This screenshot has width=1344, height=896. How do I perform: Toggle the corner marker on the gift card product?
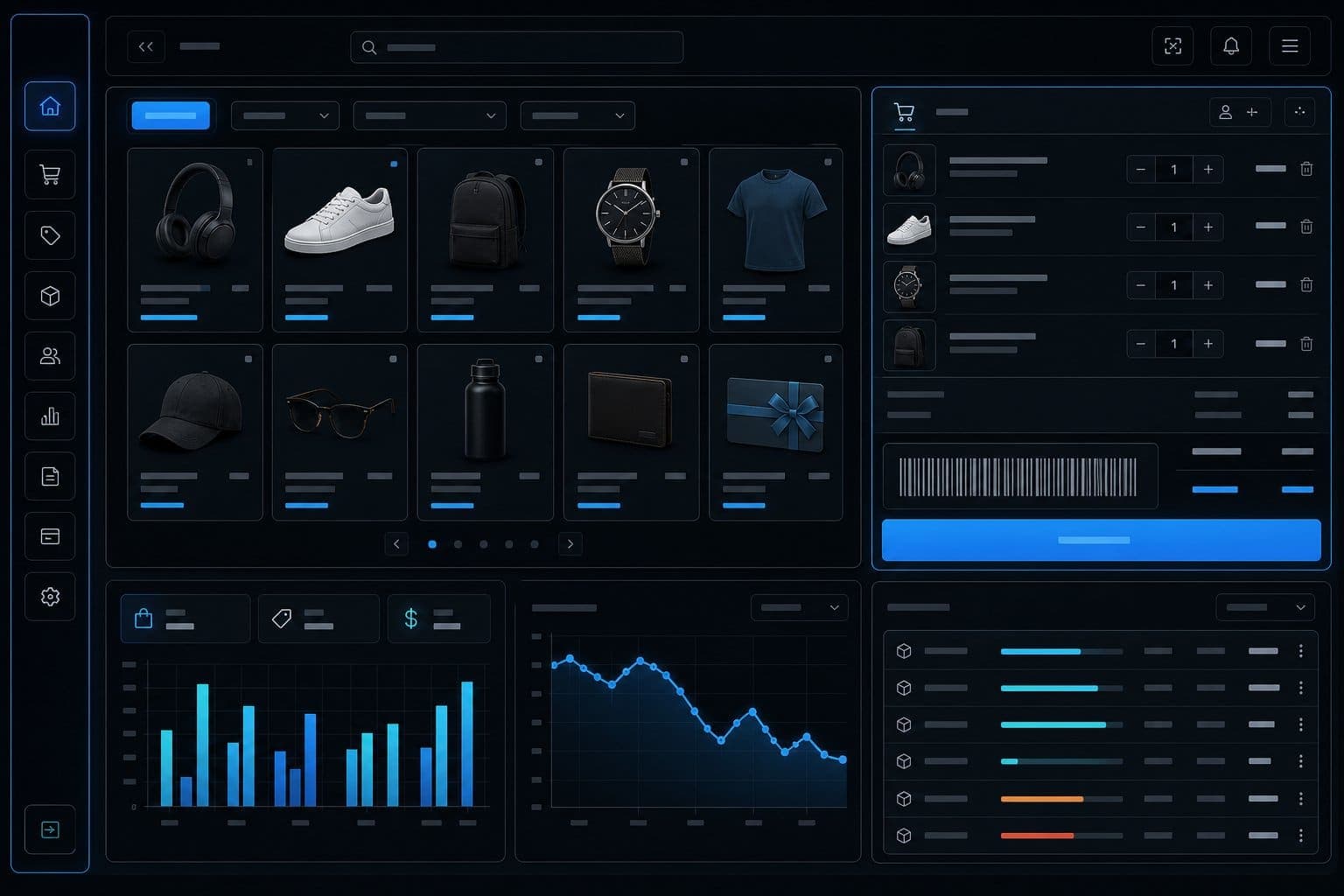[x=828, y=359]
